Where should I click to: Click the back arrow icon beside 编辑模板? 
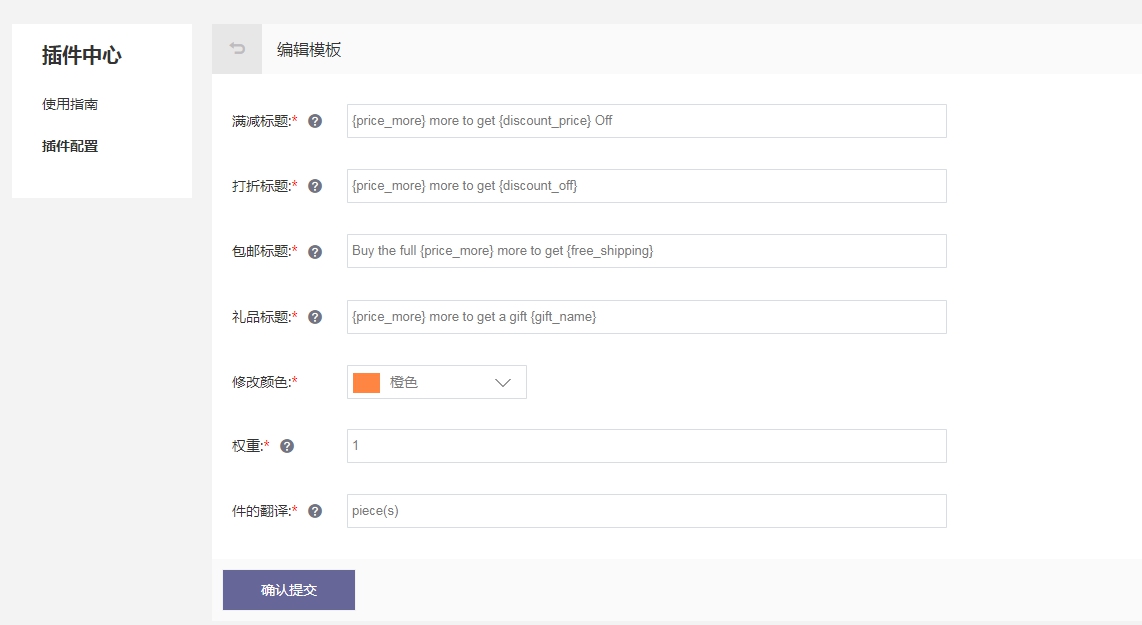coord(237,49)
